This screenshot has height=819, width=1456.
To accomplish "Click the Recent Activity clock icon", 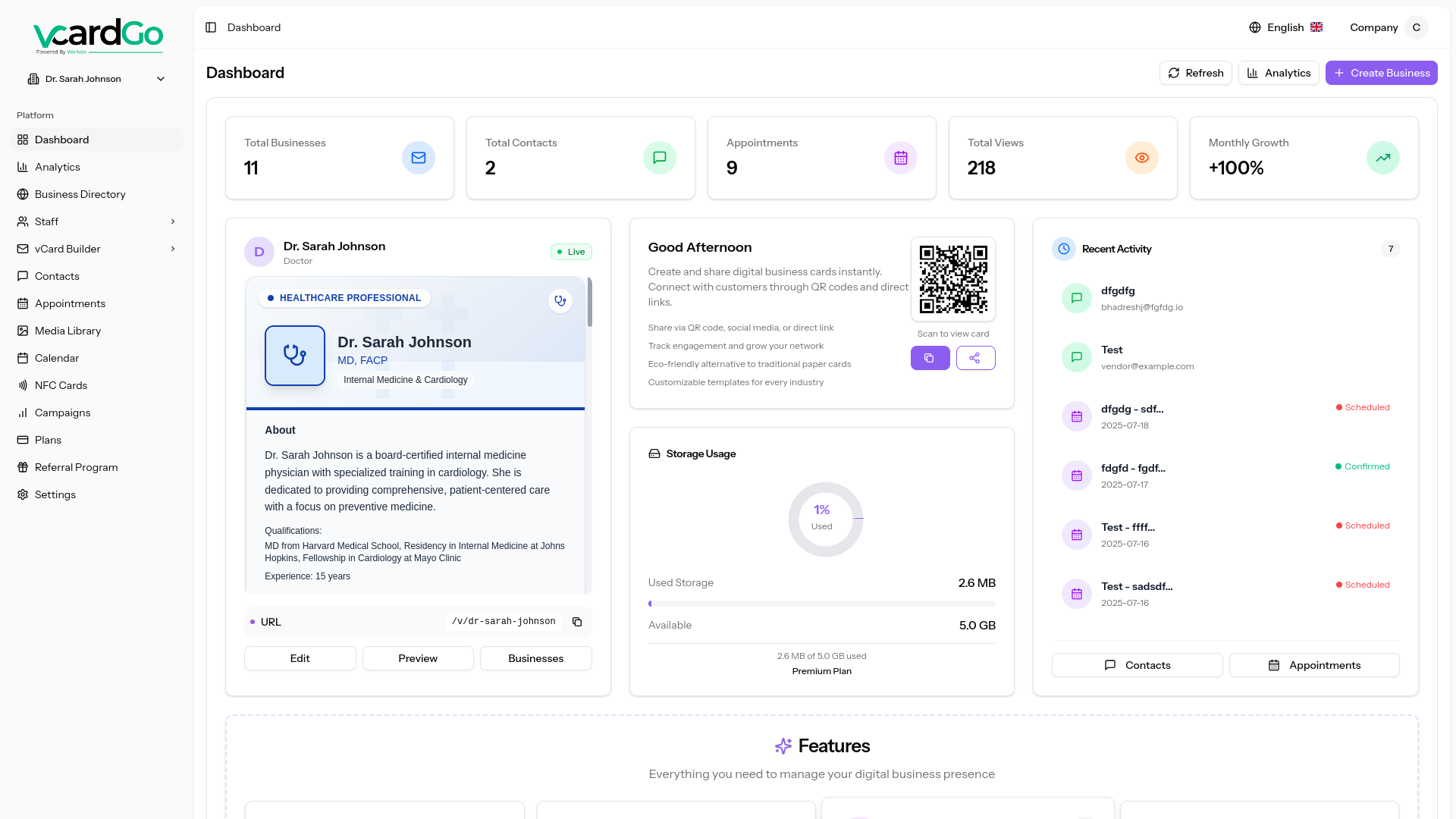I will [1064, 249].
